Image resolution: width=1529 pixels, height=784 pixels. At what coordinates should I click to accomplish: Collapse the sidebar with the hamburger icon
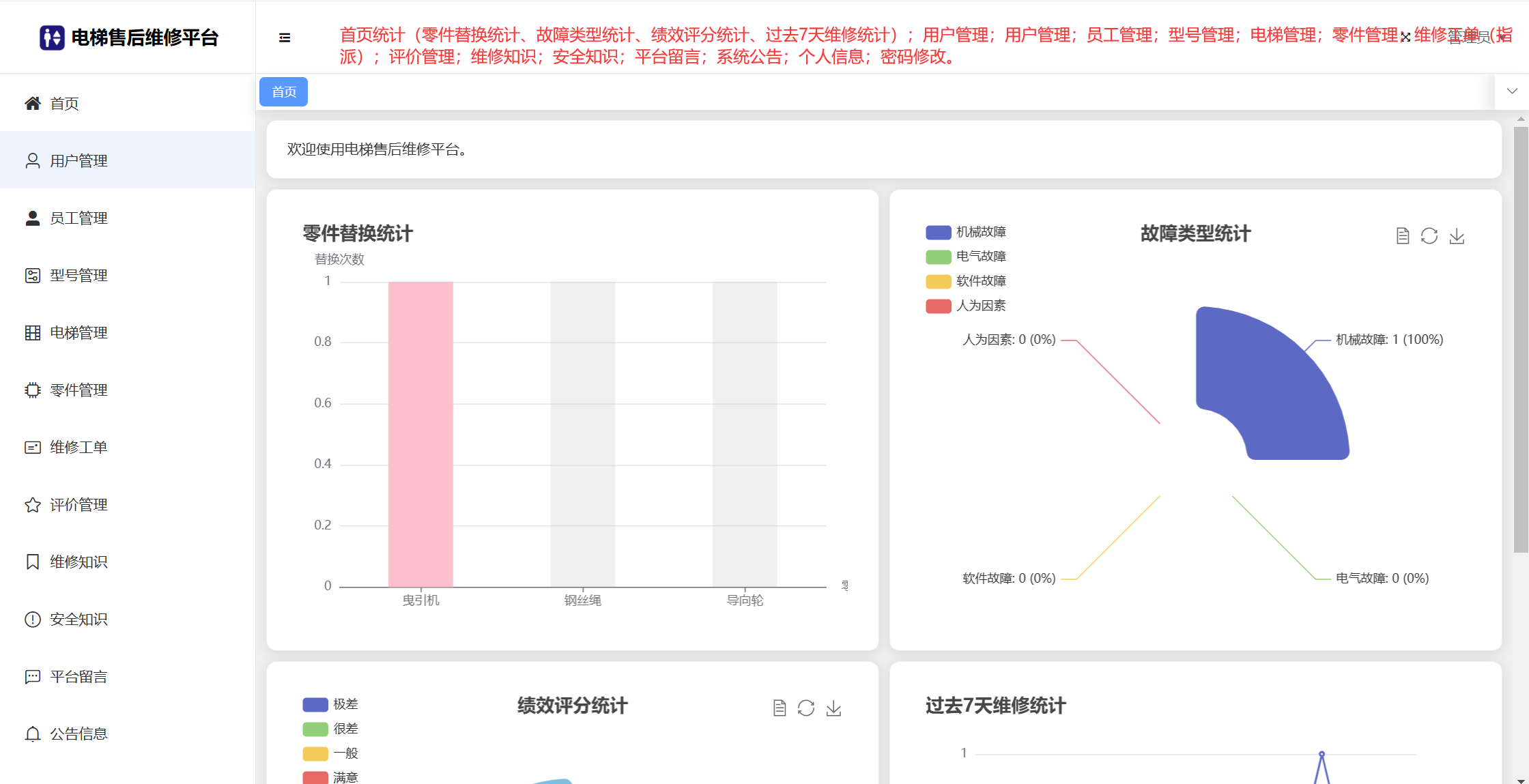coord(285,38)
